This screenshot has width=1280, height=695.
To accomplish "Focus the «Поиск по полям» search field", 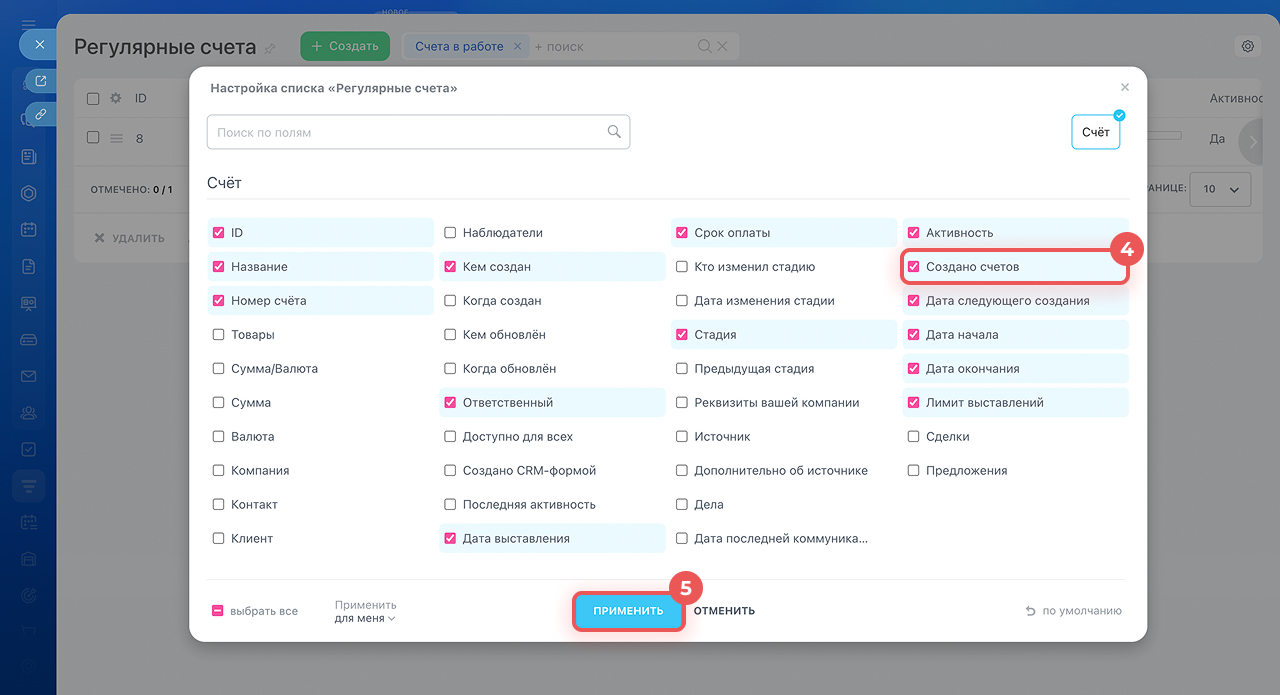I will tap(410, 132).
